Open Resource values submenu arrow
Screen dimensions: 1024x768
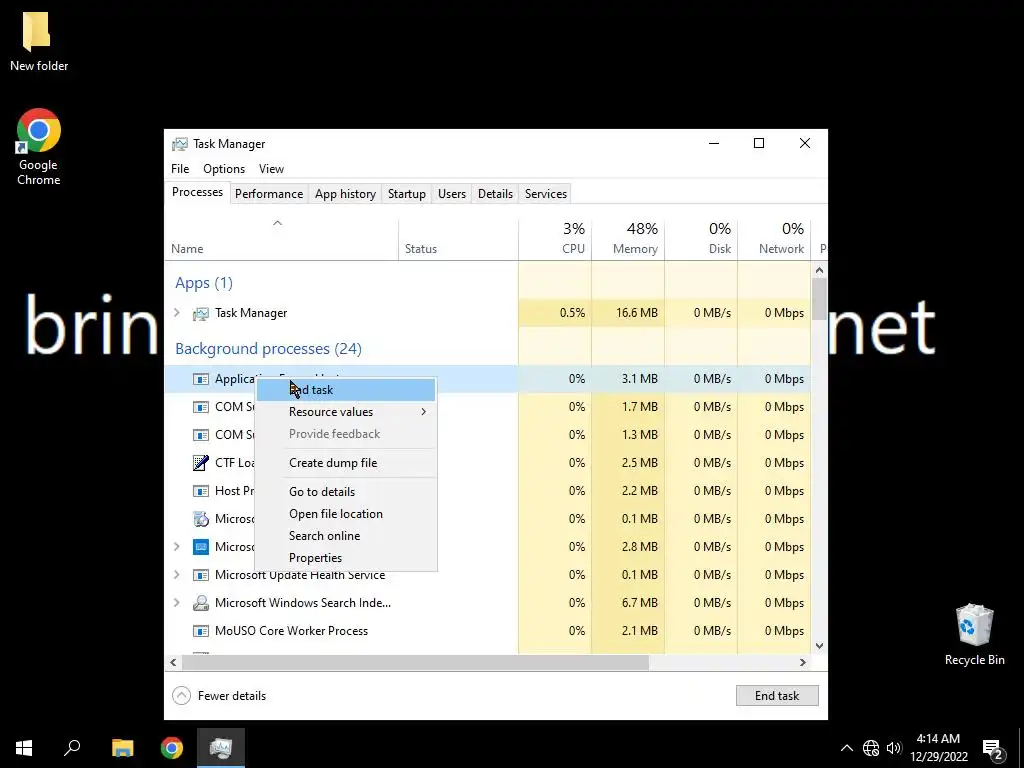[423, 411]
